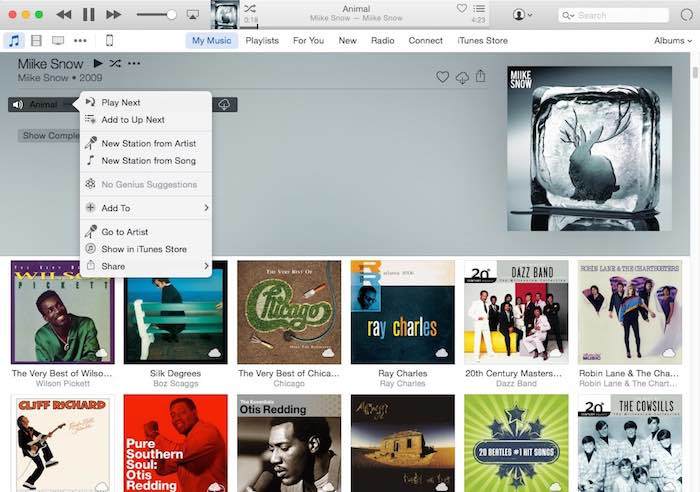The height and width of the screenshot is (492, 700).
Task: Select New Station from Artist
Action: 146,143
